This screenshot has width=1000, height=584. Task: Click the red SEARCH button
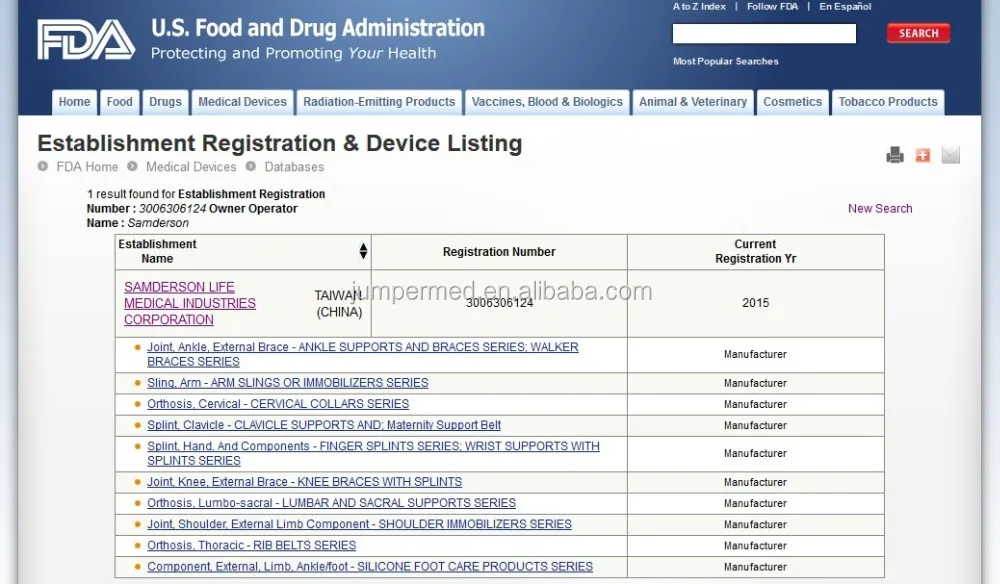(918, 33)
